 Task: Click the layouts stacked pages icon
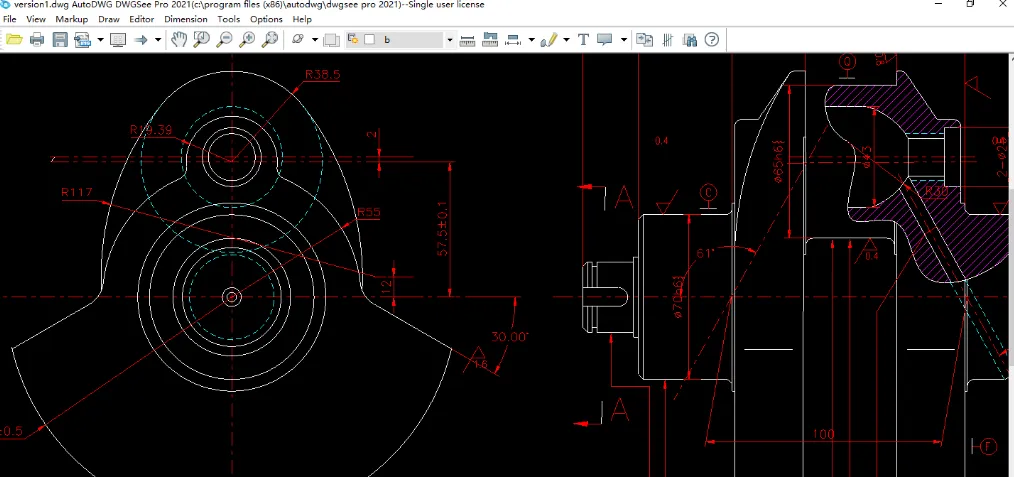331,40
